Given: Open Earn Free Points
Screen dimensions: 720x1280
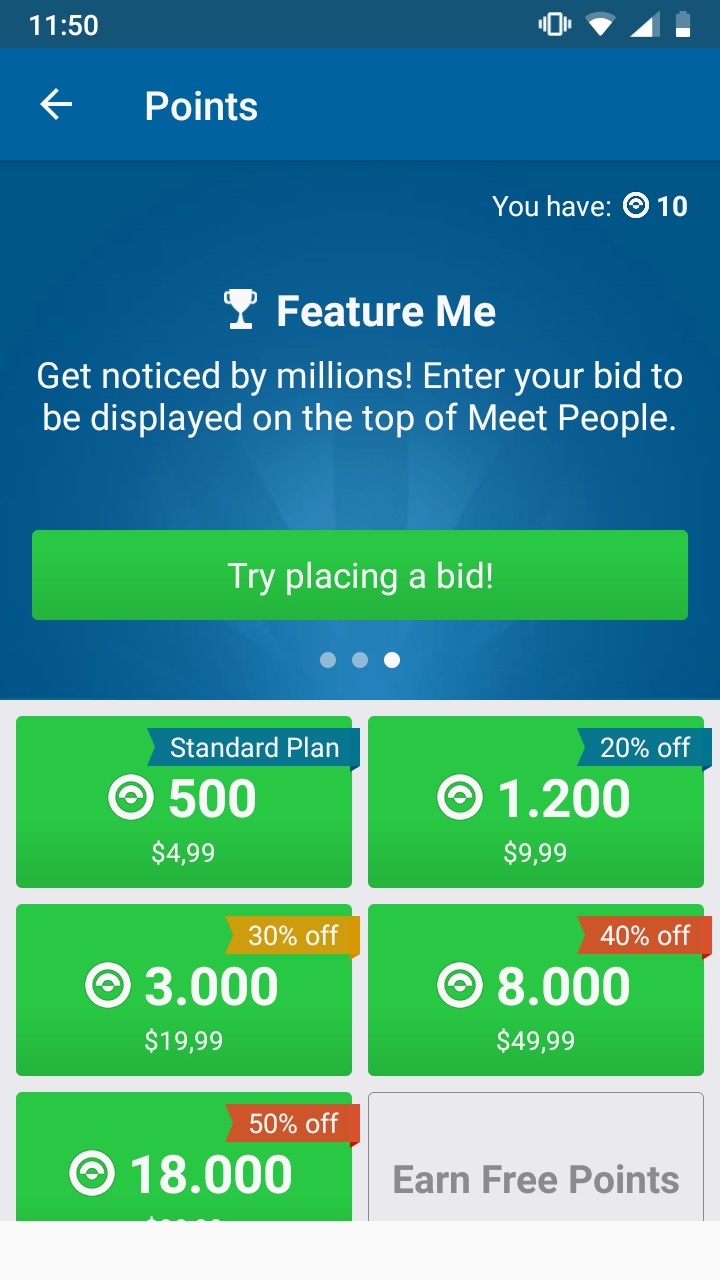Looking at the screenshot, I should [x=536, y=1178].
